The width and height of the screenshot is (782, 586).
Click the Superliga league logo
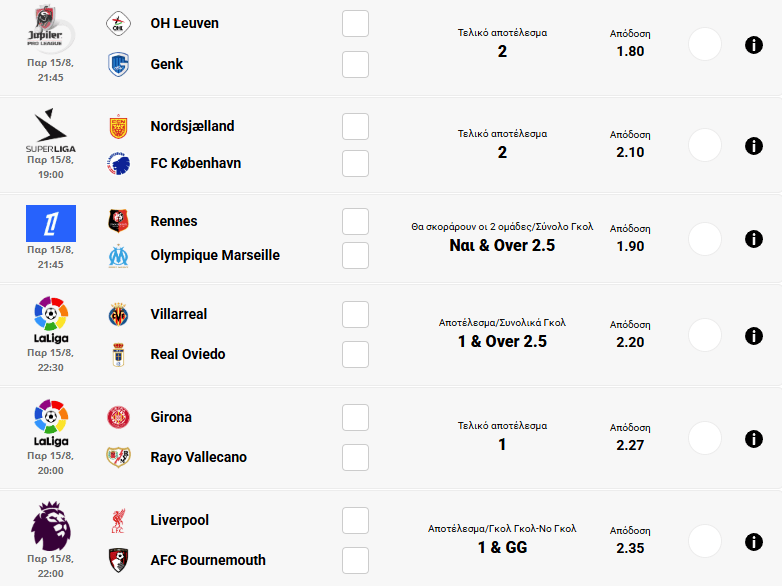(50, 131)
